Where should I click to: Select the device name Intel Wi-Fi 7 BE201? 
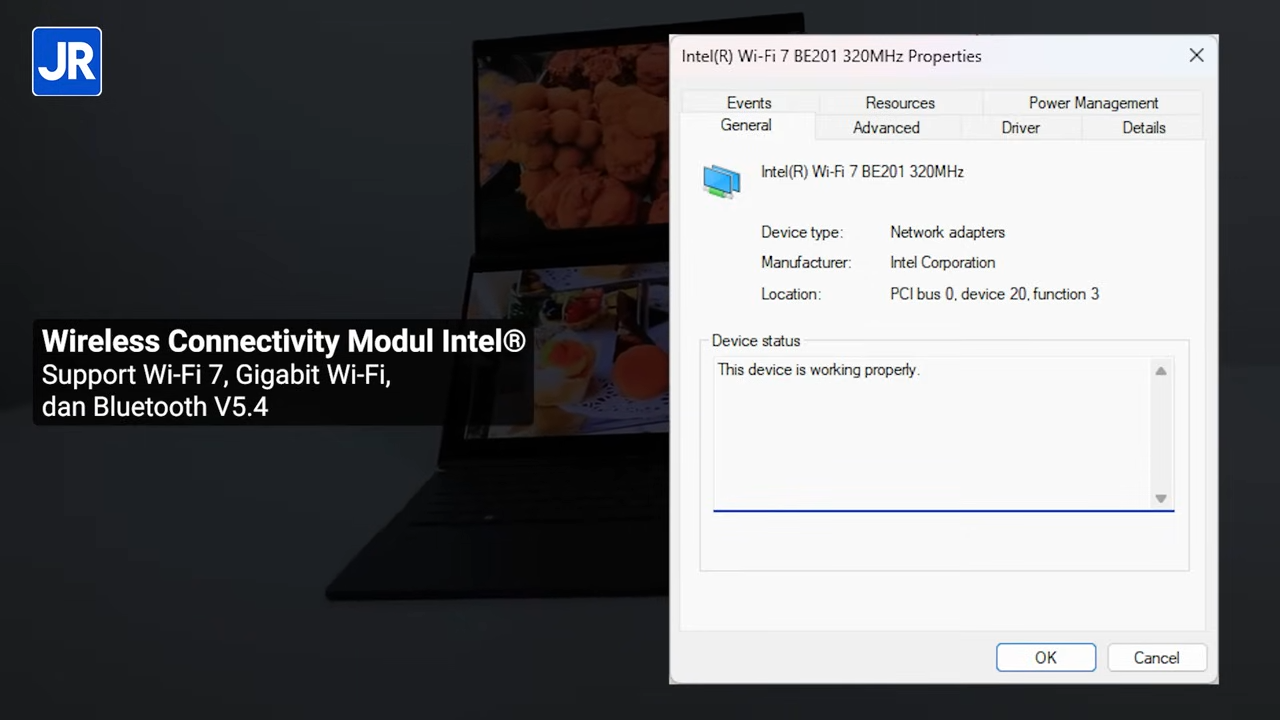(862, 171)
